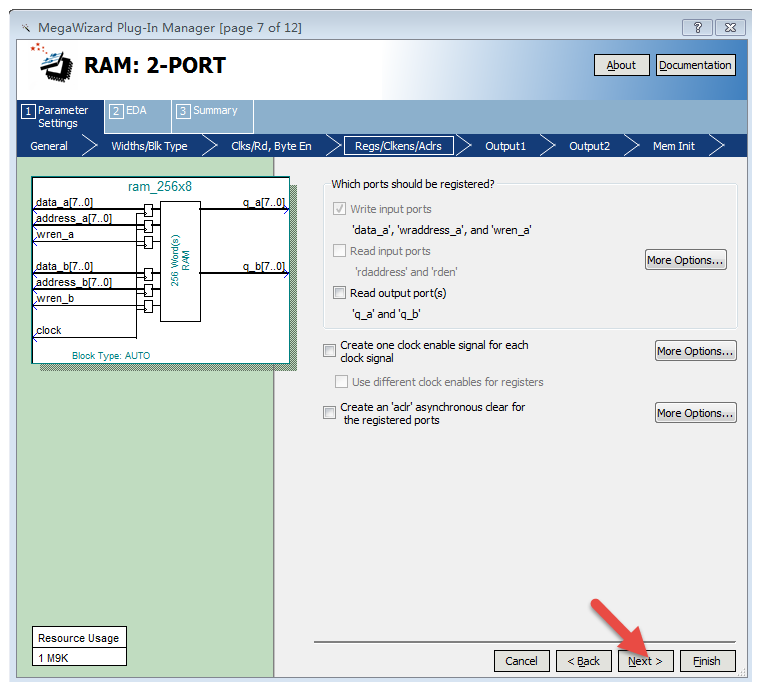Image resolution: width=762 pixels, height=694 pixels.
Task: Click the help question mark button
Action: pyautogui.click(x=697, y=27)
